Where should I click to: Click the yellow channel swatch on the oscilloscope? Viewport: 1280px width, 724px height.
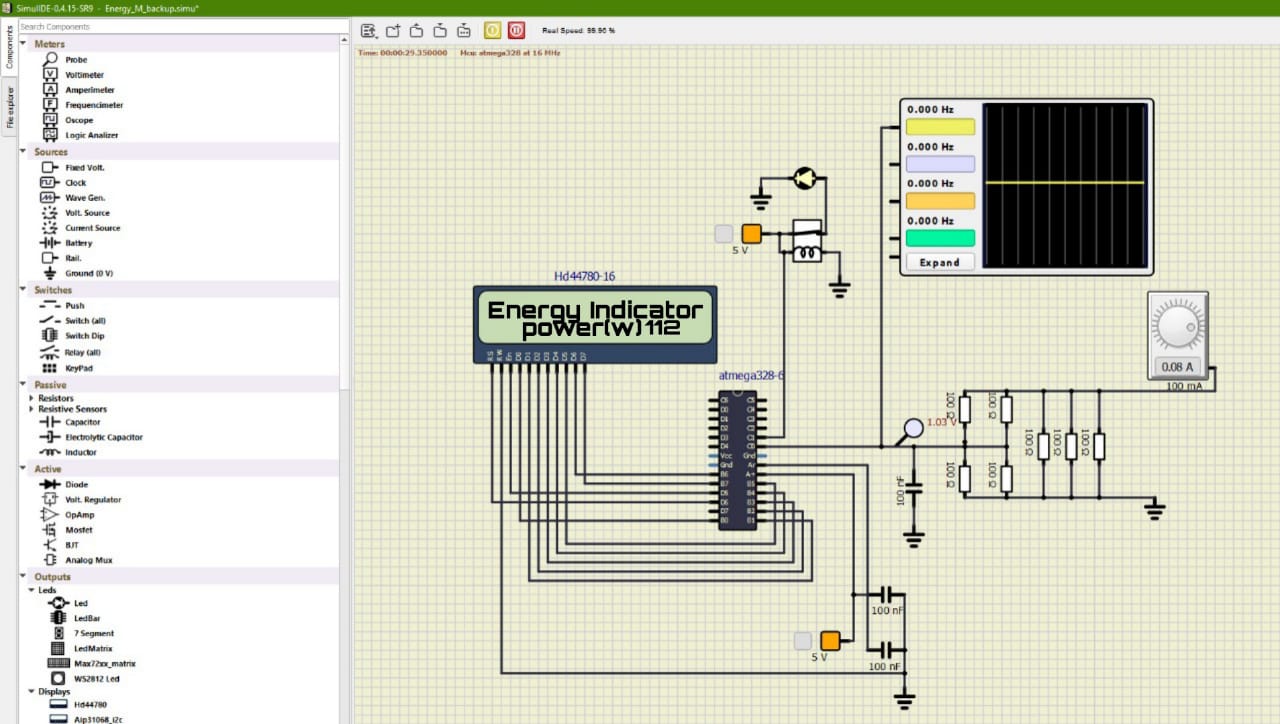pyautogui.click(x=940, y=127)
